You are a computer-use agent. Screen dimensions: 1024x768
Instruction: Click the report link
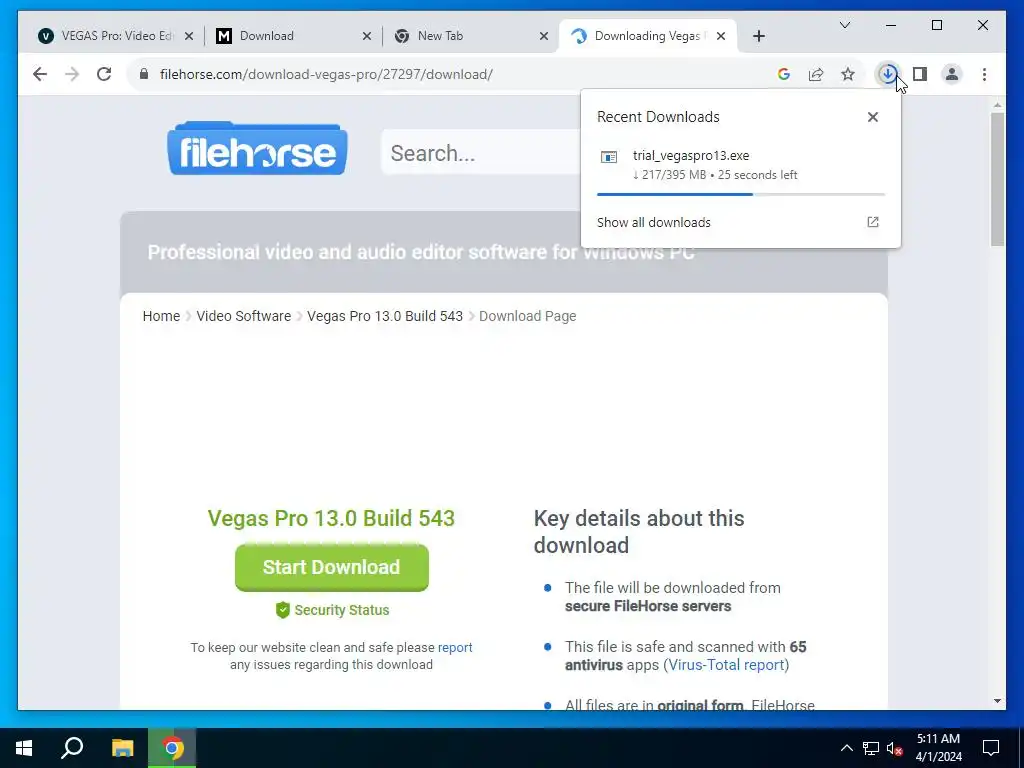pos(455,647)
